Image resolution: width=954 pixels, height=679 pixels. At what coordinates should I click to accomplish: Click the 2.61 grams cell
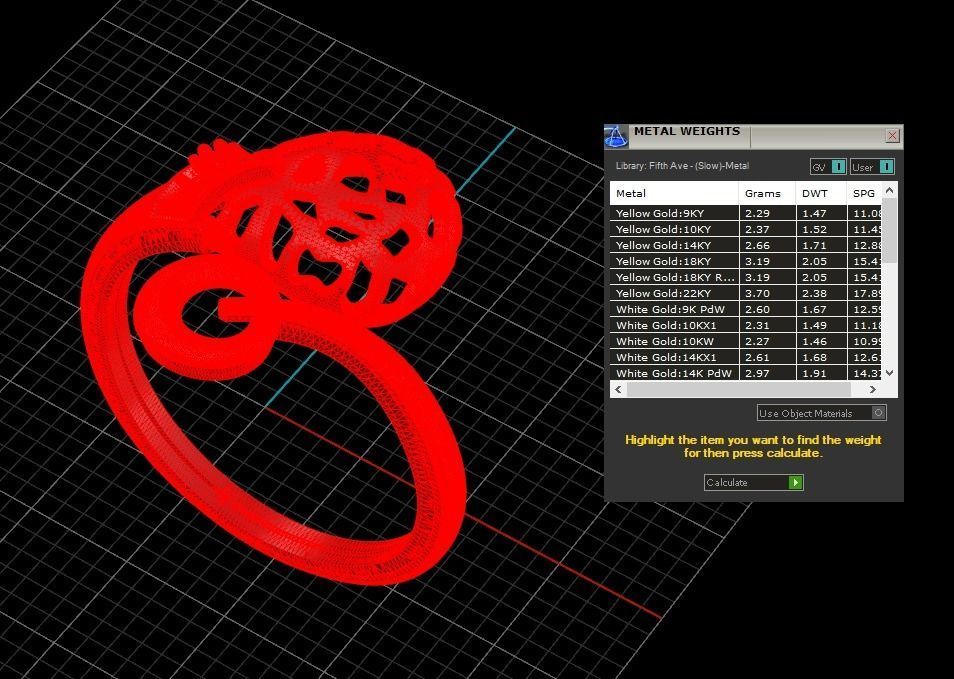click(767, 357)
